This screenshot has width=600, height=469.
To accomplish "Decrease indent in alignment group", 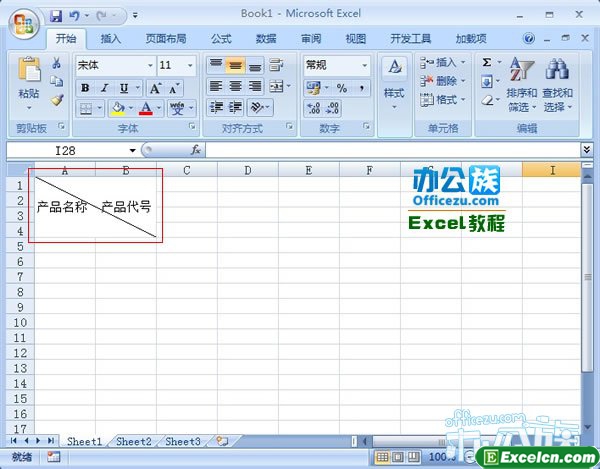I will pos(216,107).
